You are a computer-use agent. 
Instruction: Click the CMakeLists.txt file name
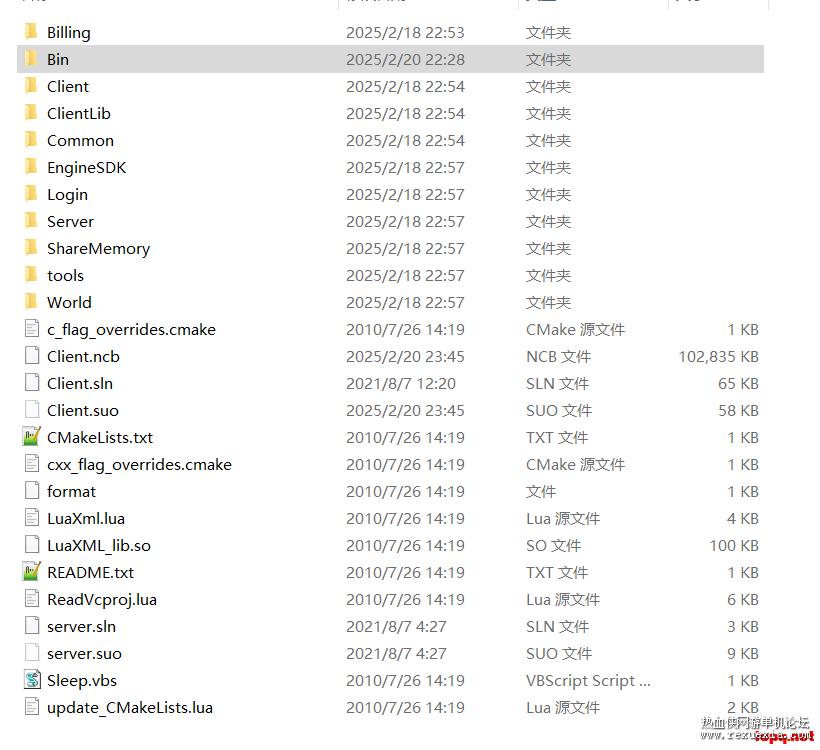pyautogui.click(x=100, y=437)
